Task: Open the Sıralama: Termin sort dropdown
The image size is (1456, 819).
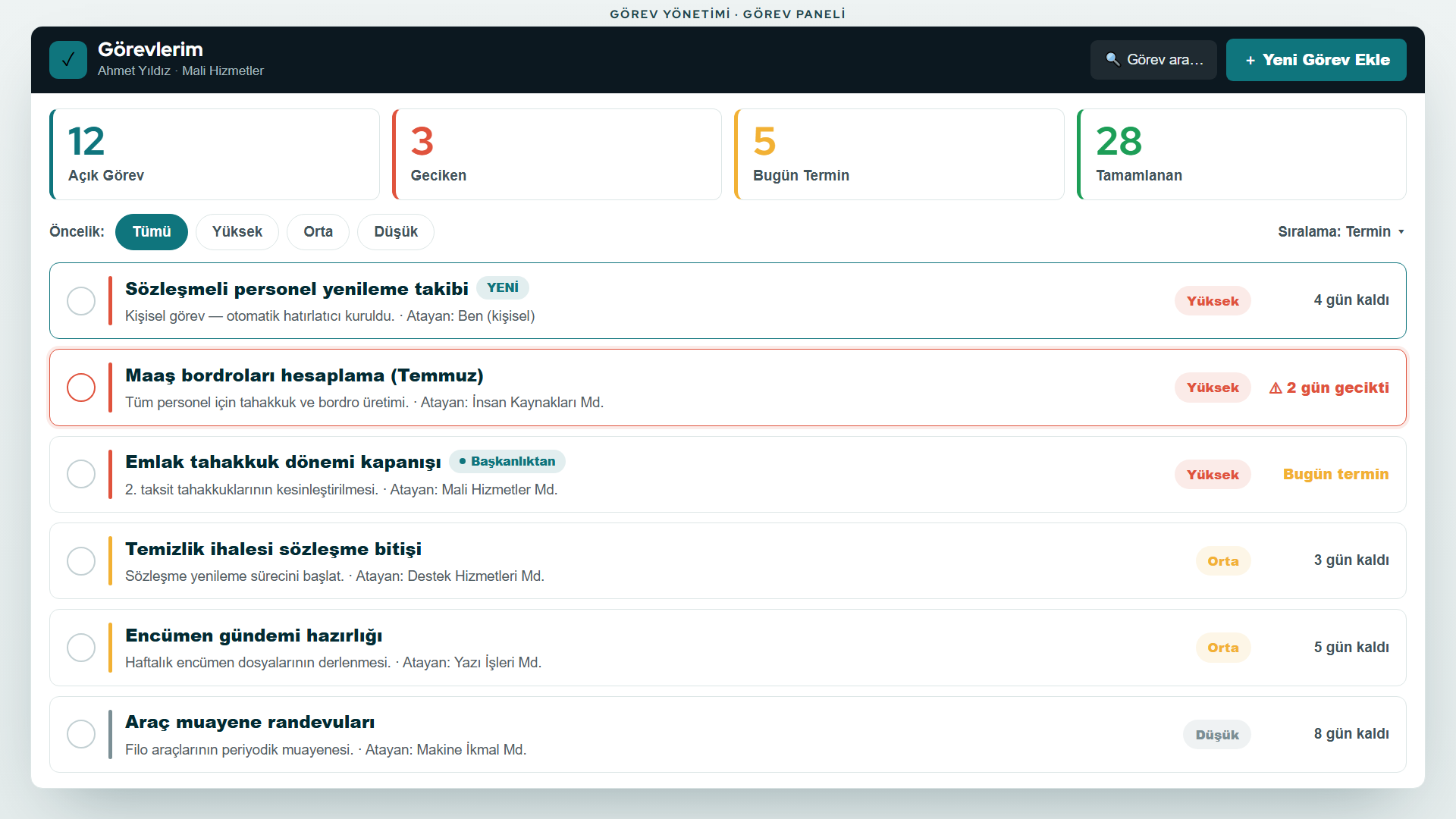Action: [1341, 231]
